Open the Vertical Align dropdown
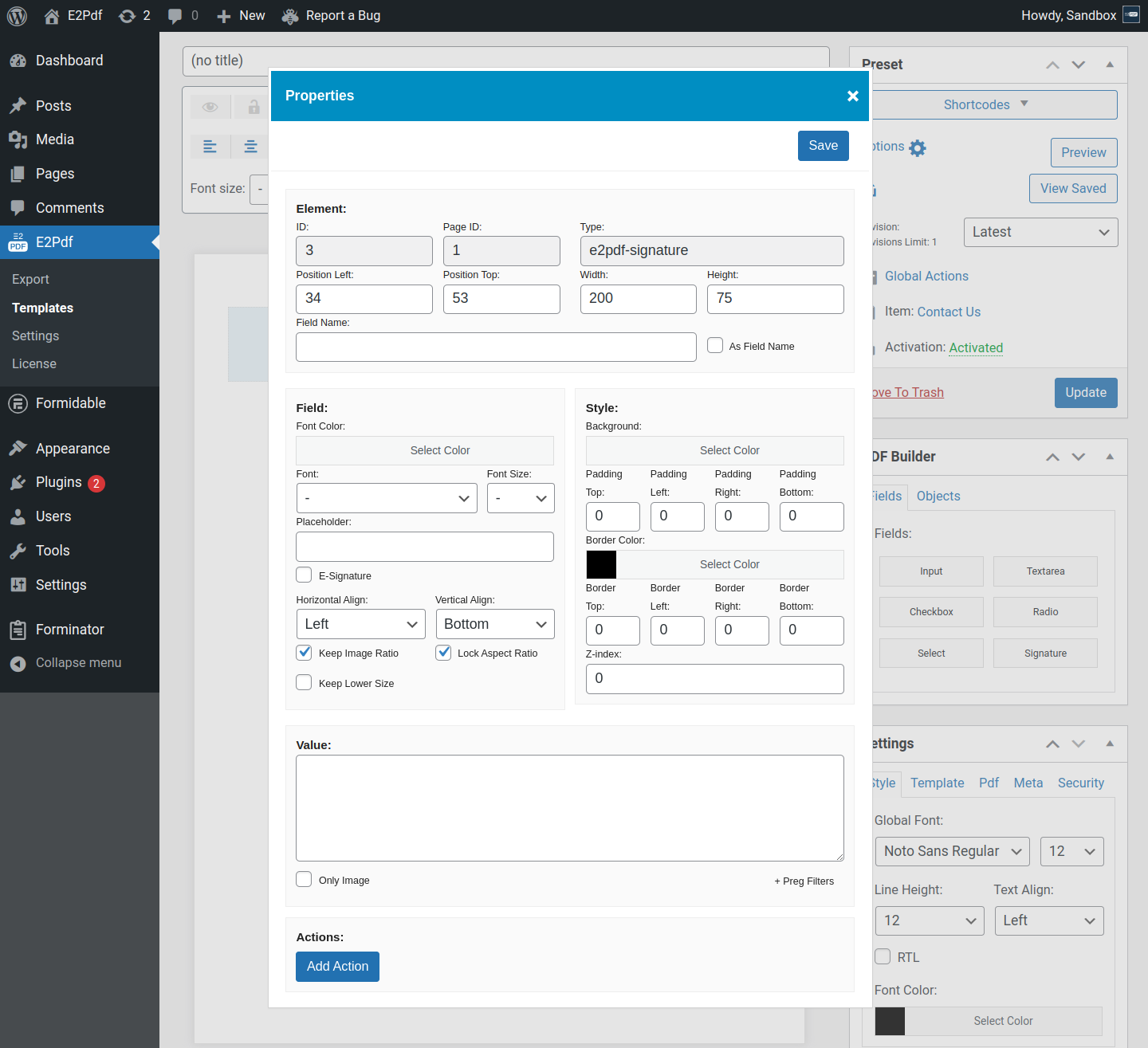This screenshot has height=1048, width=1148. coord(494,624)
